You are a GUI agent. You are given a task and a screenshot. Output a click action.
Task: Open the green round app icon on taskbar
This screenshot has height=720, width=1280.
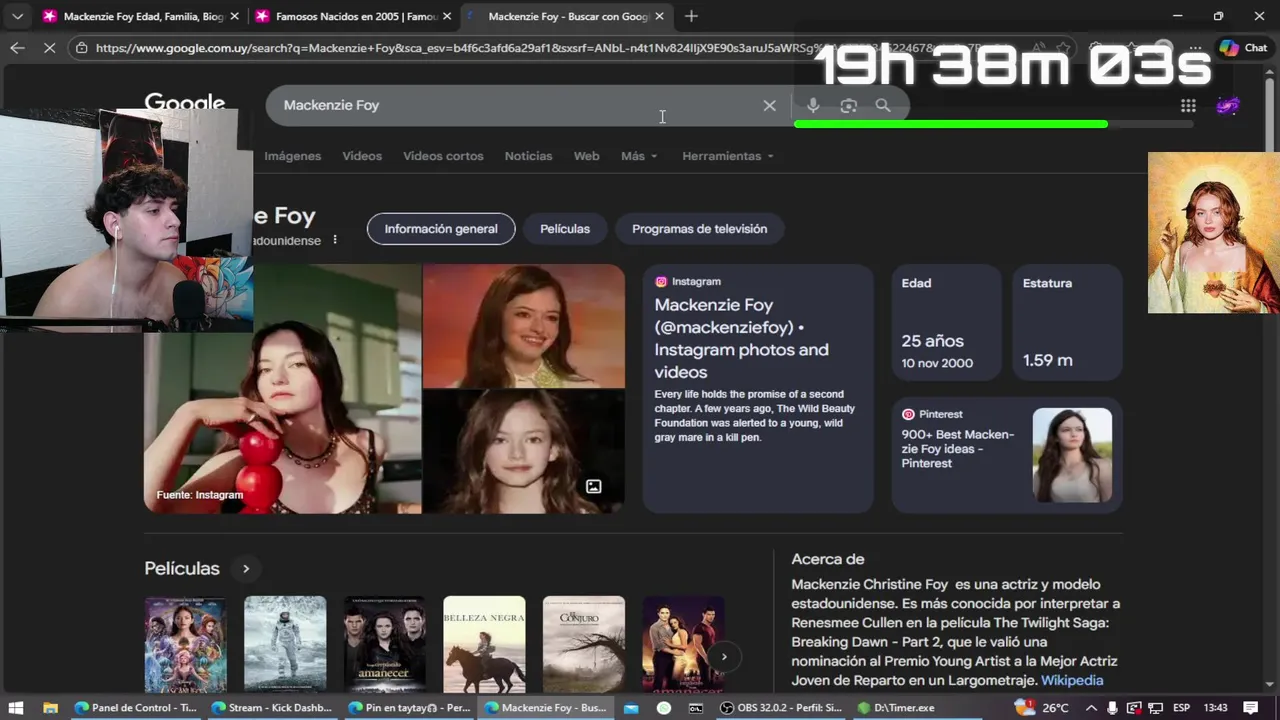[663, 708]
